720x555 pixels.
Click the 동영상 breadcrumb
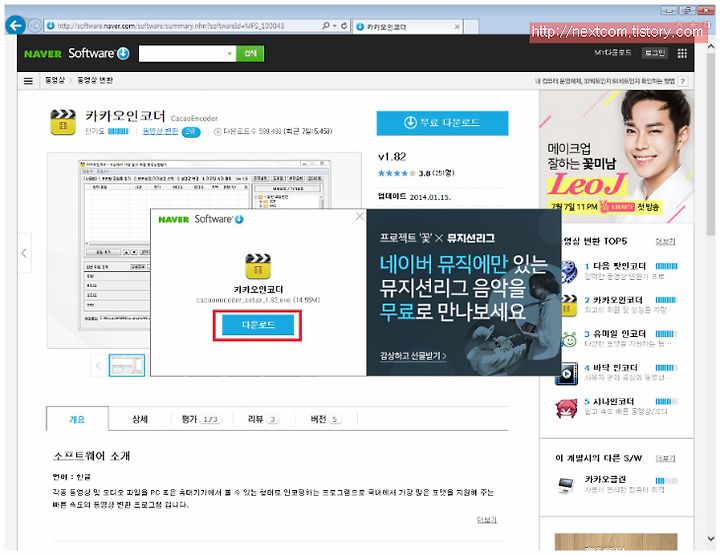click(55, 80)
